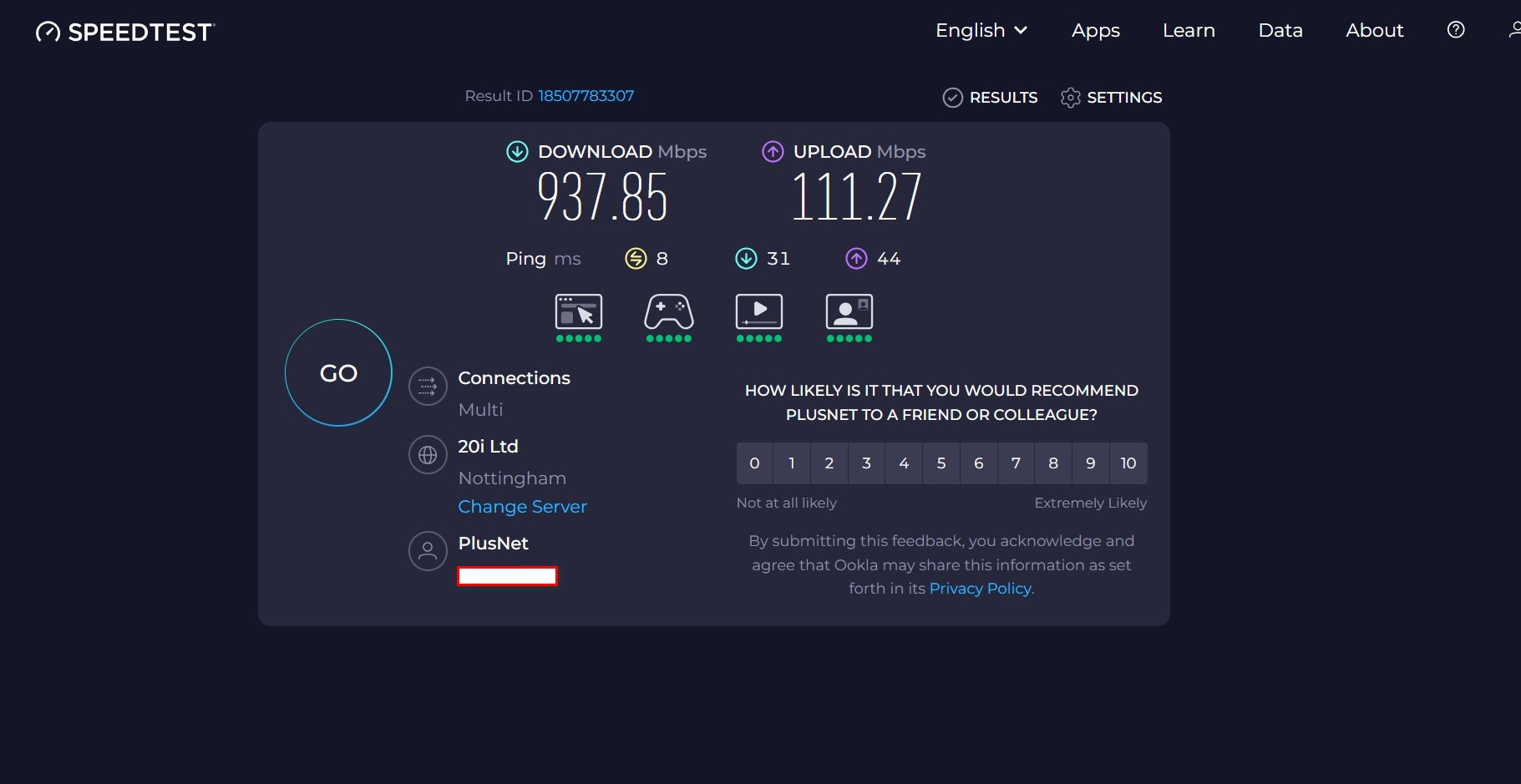Open Result ID 18507783307 link
1521x784 pixels.
[x=586, y=96]
